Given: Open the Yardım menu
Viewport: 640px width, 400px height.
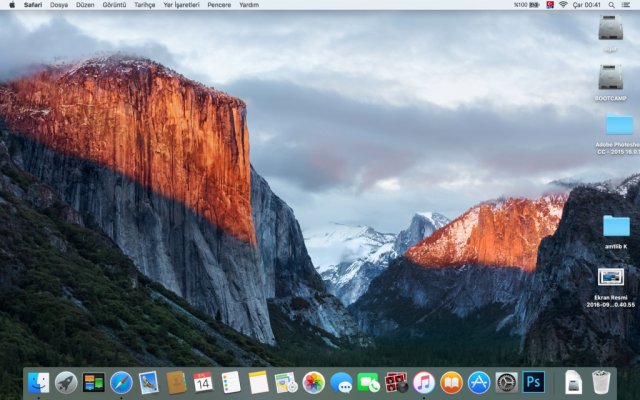Looking at the screenshot, I should pyautogui.click(x=249, y=5).
